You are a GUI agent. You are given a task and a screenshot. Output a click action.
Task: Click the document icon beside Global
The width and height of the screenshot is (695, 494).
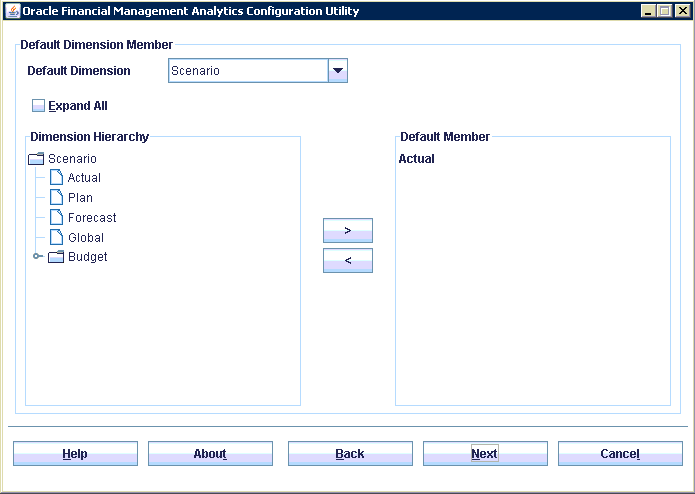tap(56, 237)
